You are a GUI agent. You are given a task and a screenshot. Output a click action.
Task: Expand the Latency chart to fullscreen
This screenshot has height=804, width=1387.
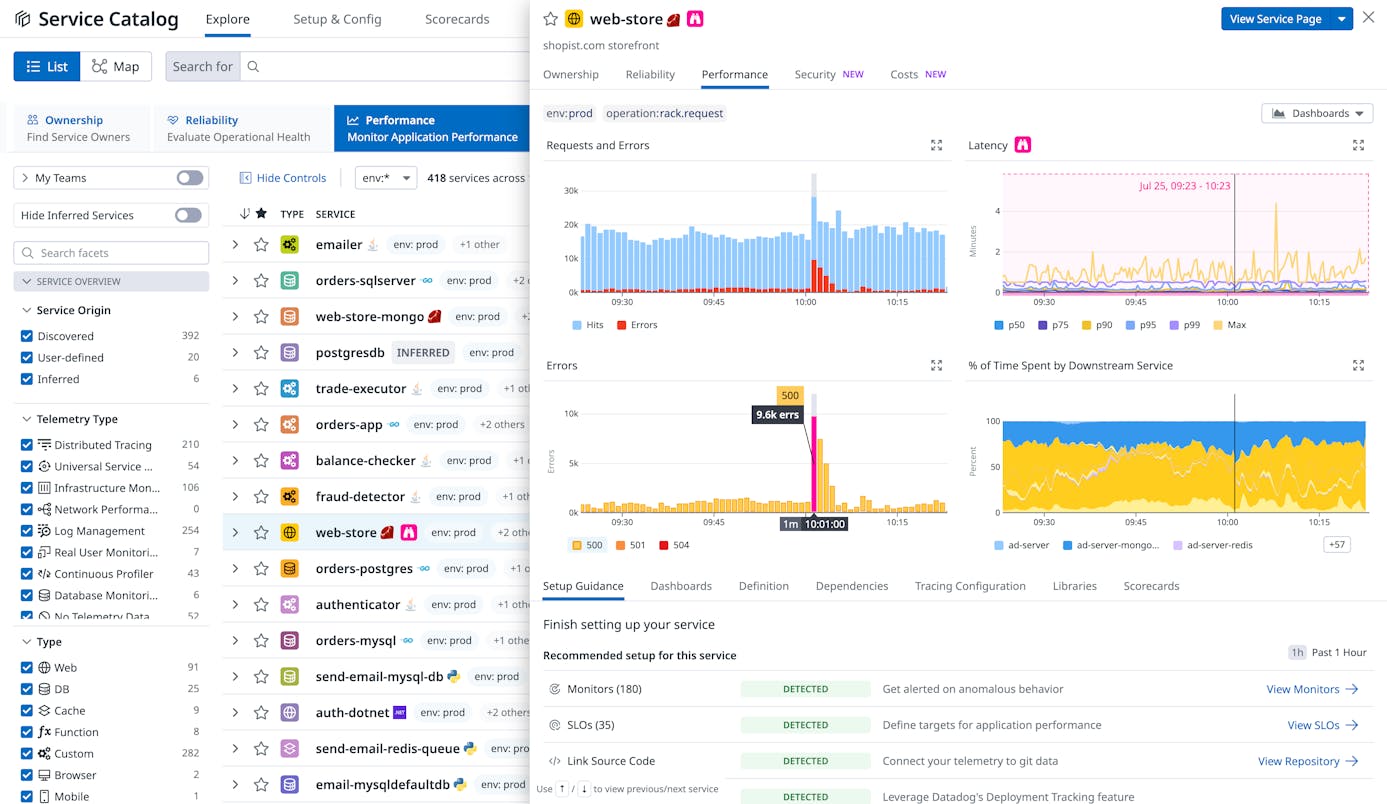click(1358, 145)
